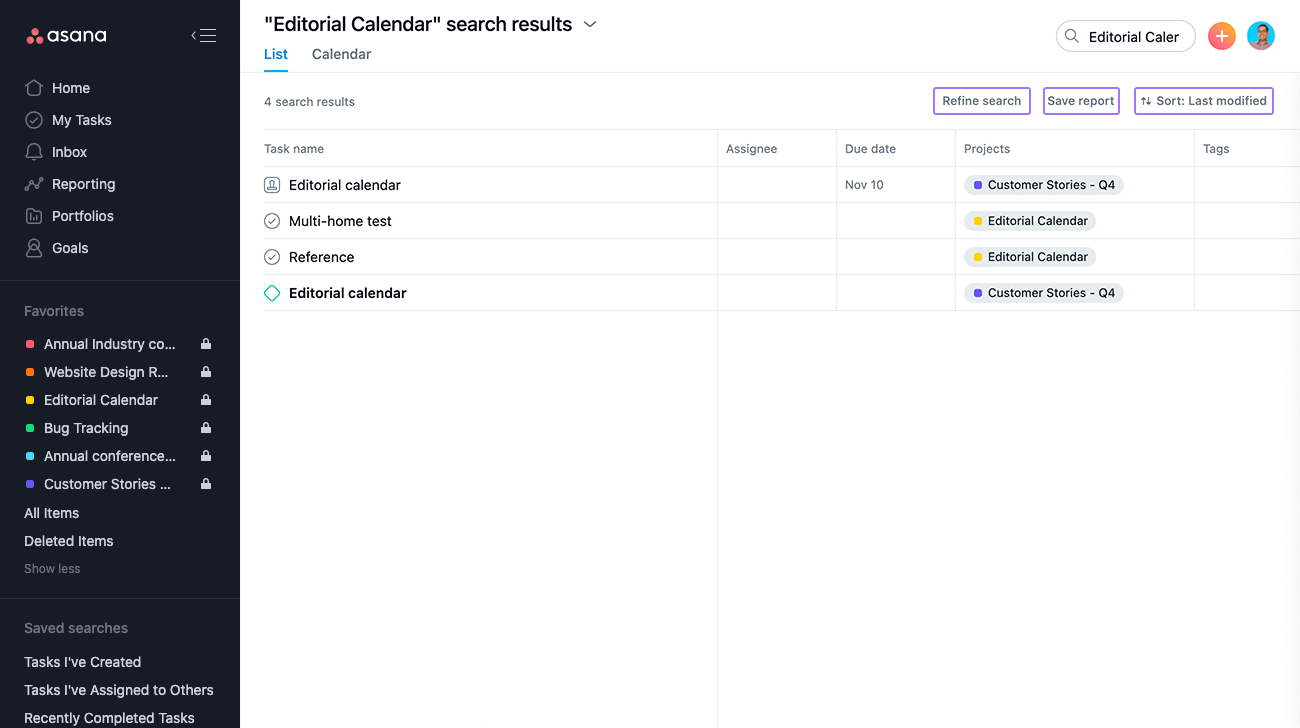Image resolution: width=1300 pixels, height=728 pixels.
Task: Open the Annual conference... favorite project
Action: (x=110, y=456)
